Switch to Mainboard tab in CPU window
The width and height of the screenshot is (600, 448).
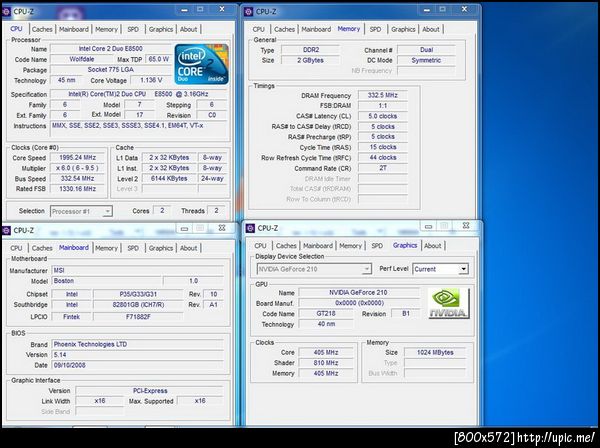pos(74,29)
